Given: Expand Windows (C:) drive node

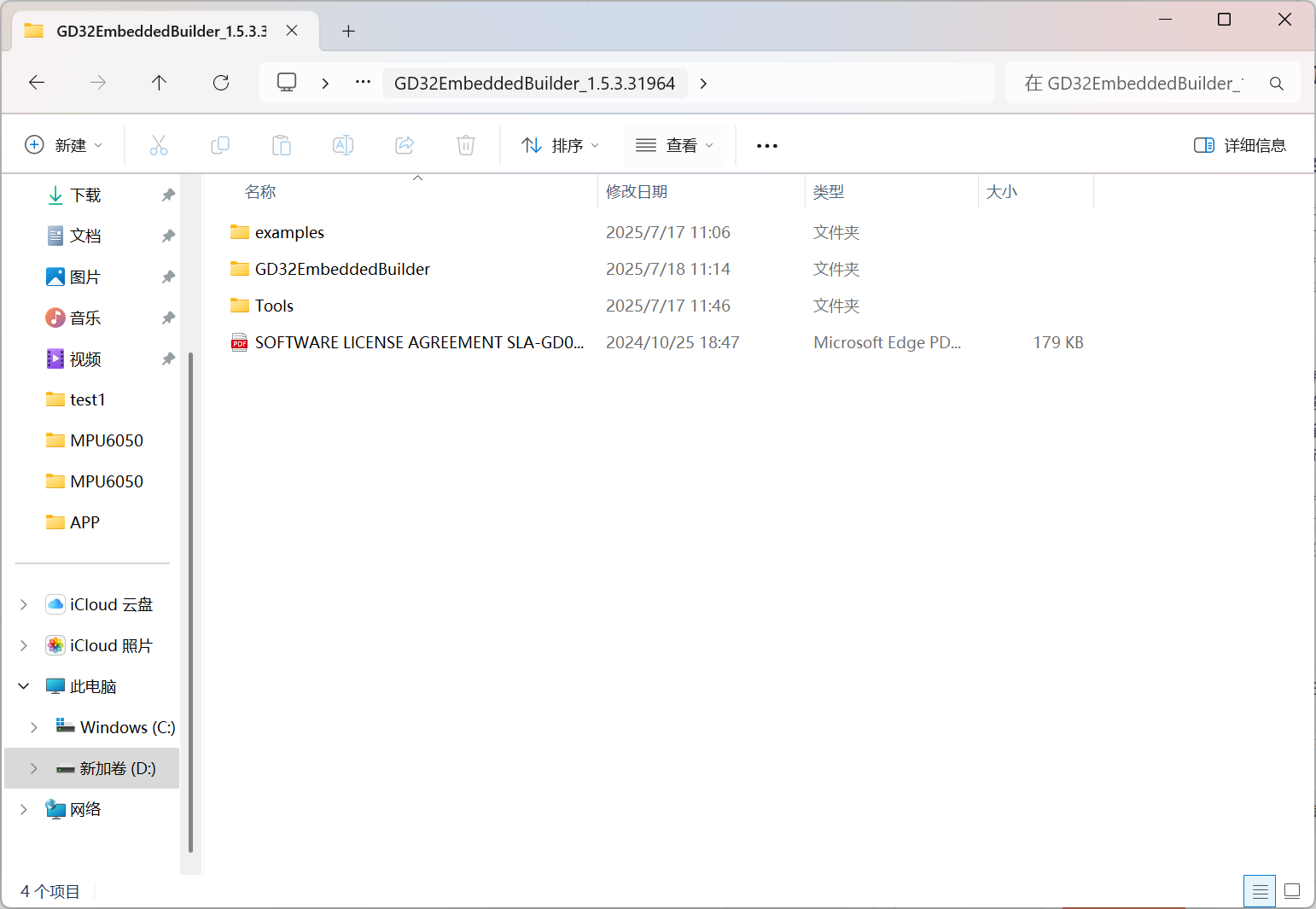Looking at the screenshot, I should (34, 727).
